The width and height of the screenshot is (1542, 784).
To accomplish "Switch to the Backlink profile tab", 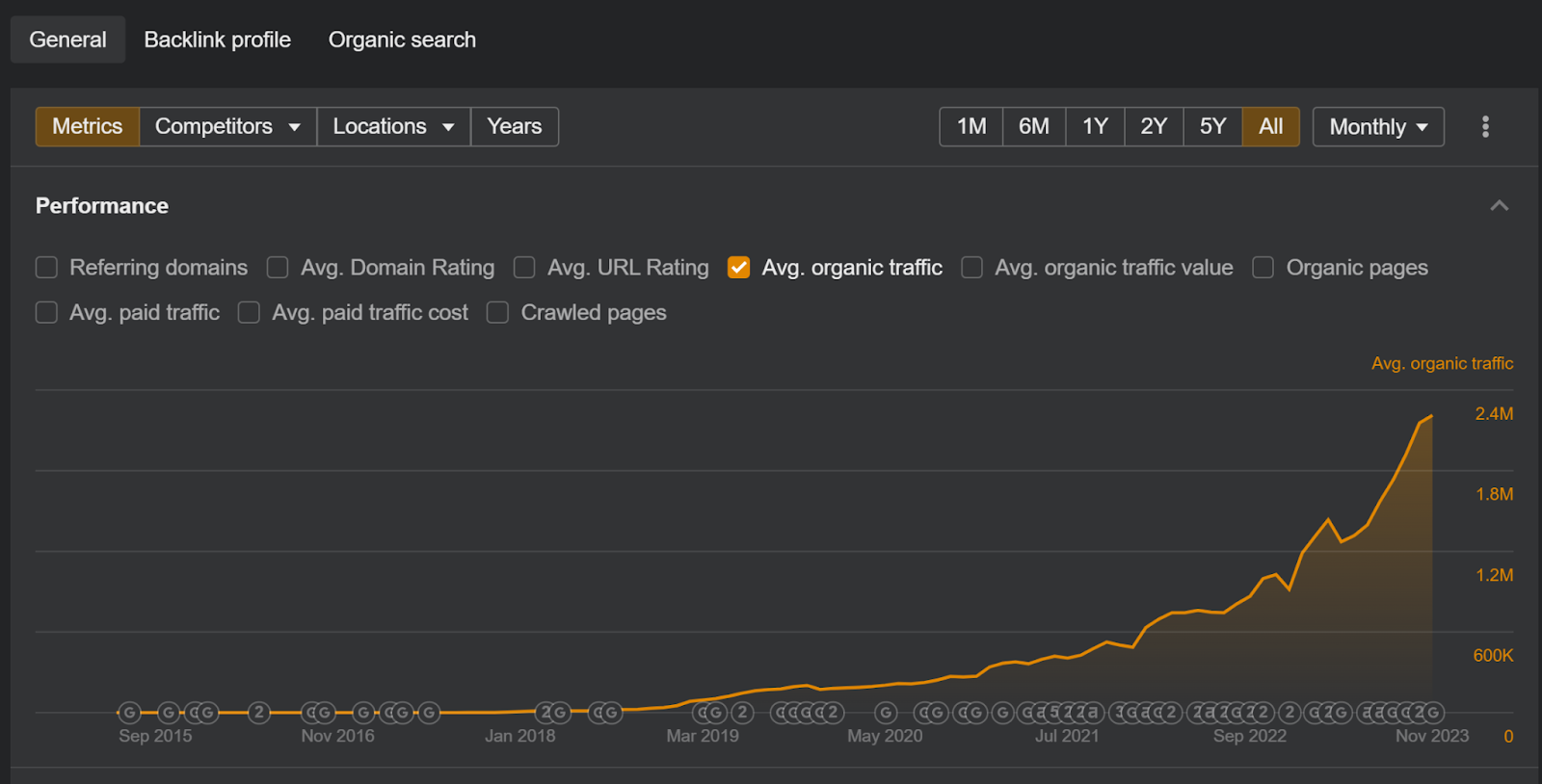I will click(x=217, y=39).
